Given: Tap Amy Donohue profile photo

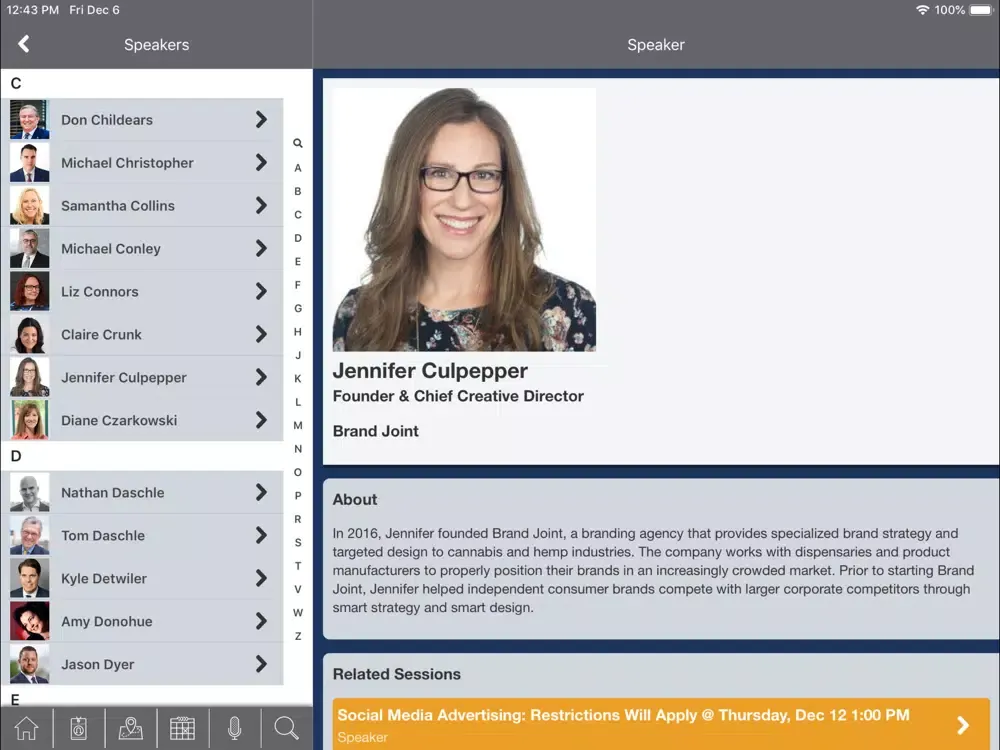Looking at the screenshot, I should pos(29,621).
